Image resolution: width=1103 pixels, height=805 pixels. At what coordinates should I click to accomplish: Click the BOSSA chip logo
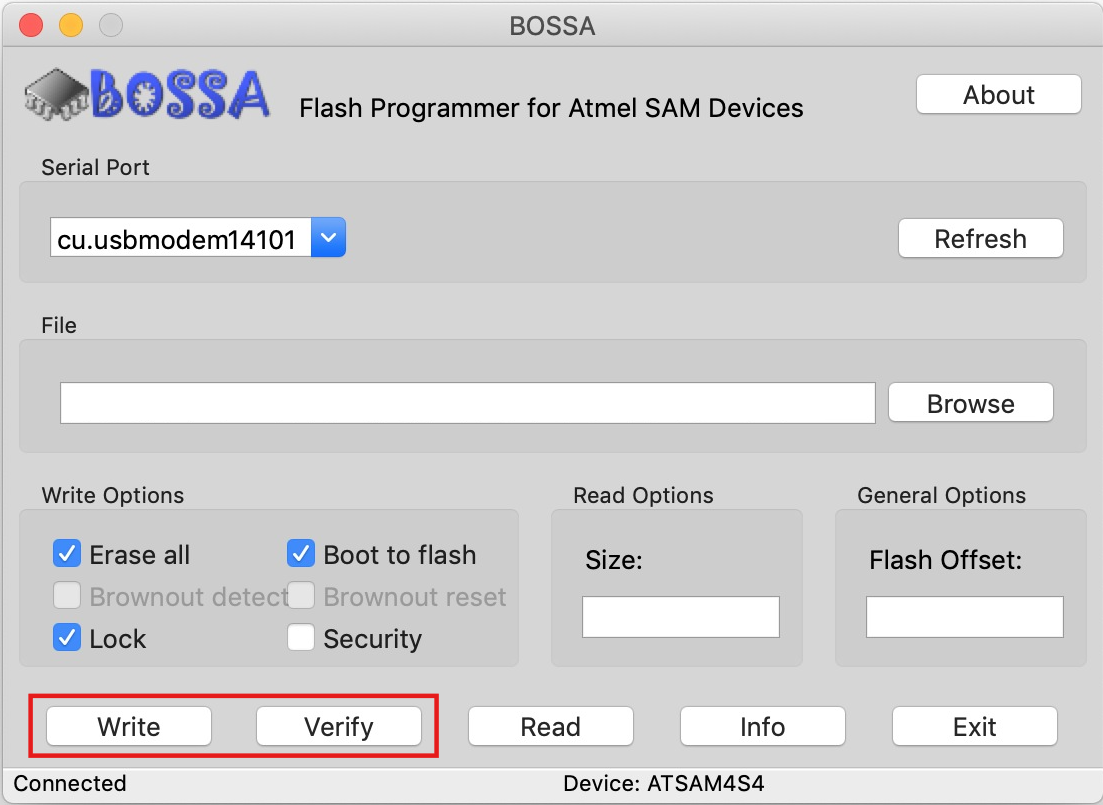tap(146, 94)
